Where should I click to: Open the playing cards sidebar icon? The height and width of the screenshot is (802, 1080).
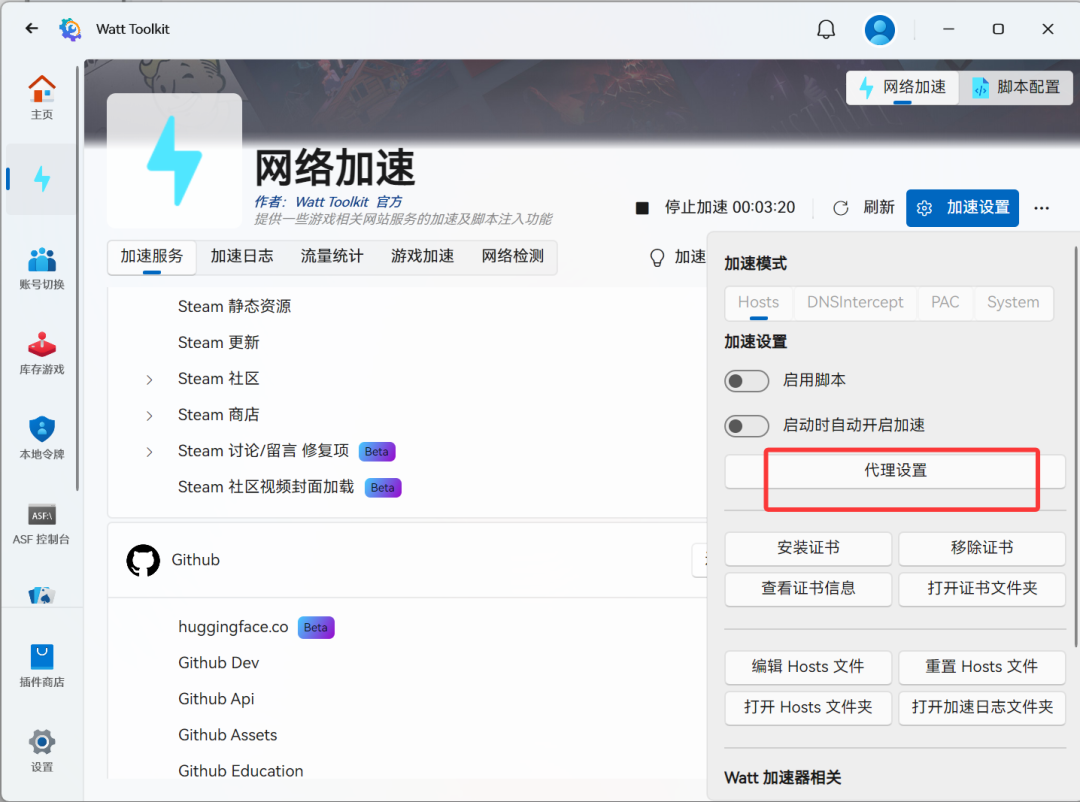(42, 595)
